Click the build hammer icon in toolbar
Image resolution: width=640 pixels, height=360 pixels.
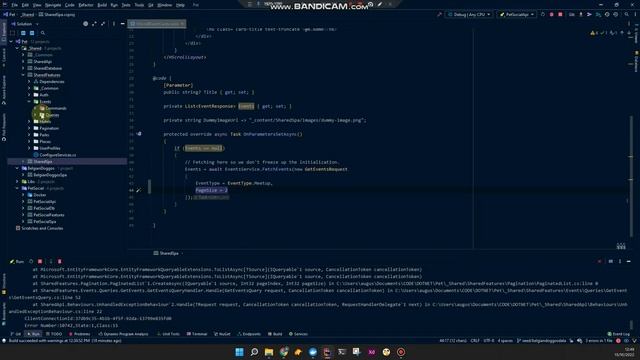439,15
